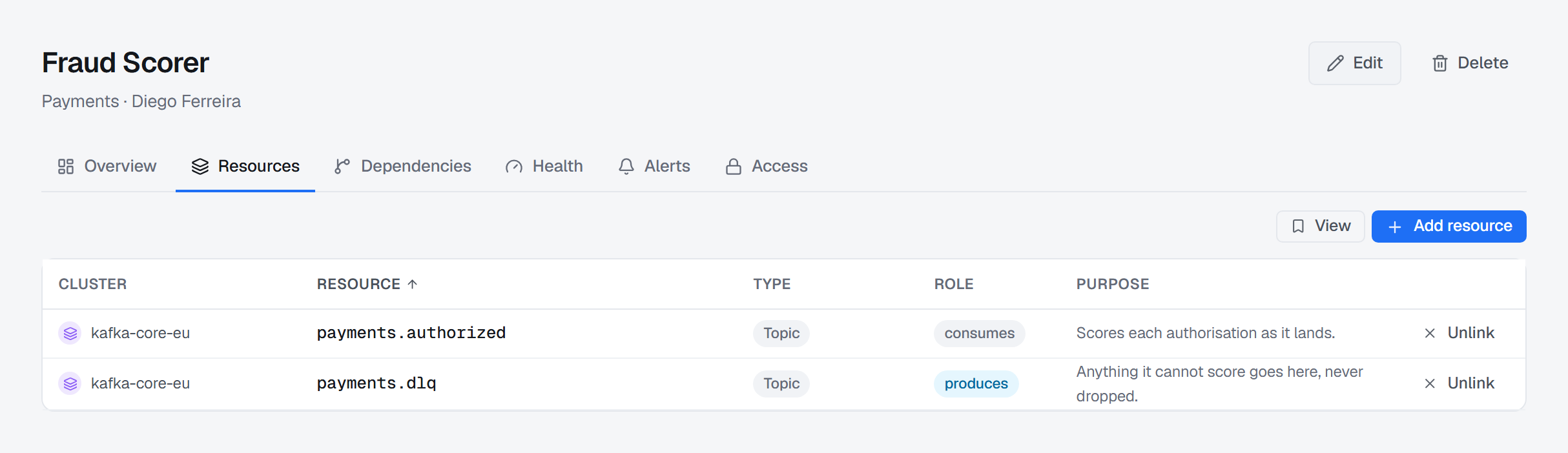Click the TYPE column header
Screen dimensions: 1568x453
tap(772, 284)
